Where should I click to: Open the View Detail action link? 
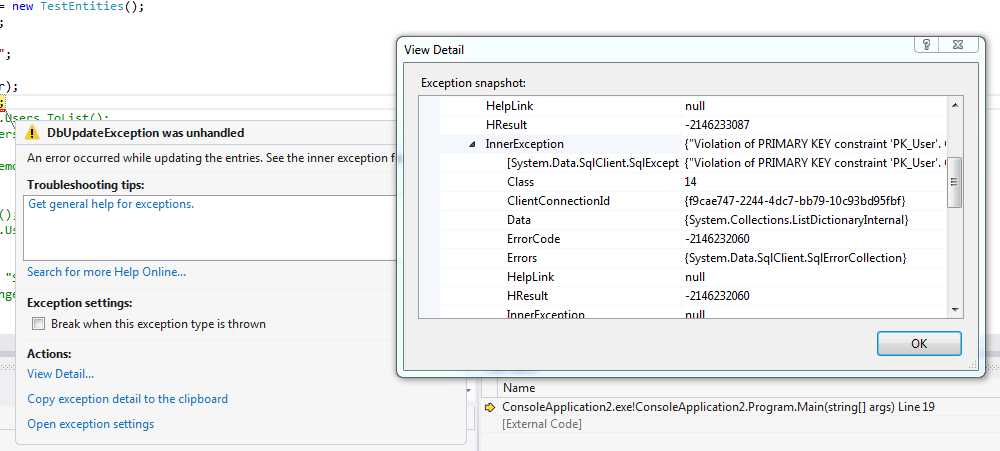pyautogui.click(x=60, y=374)
